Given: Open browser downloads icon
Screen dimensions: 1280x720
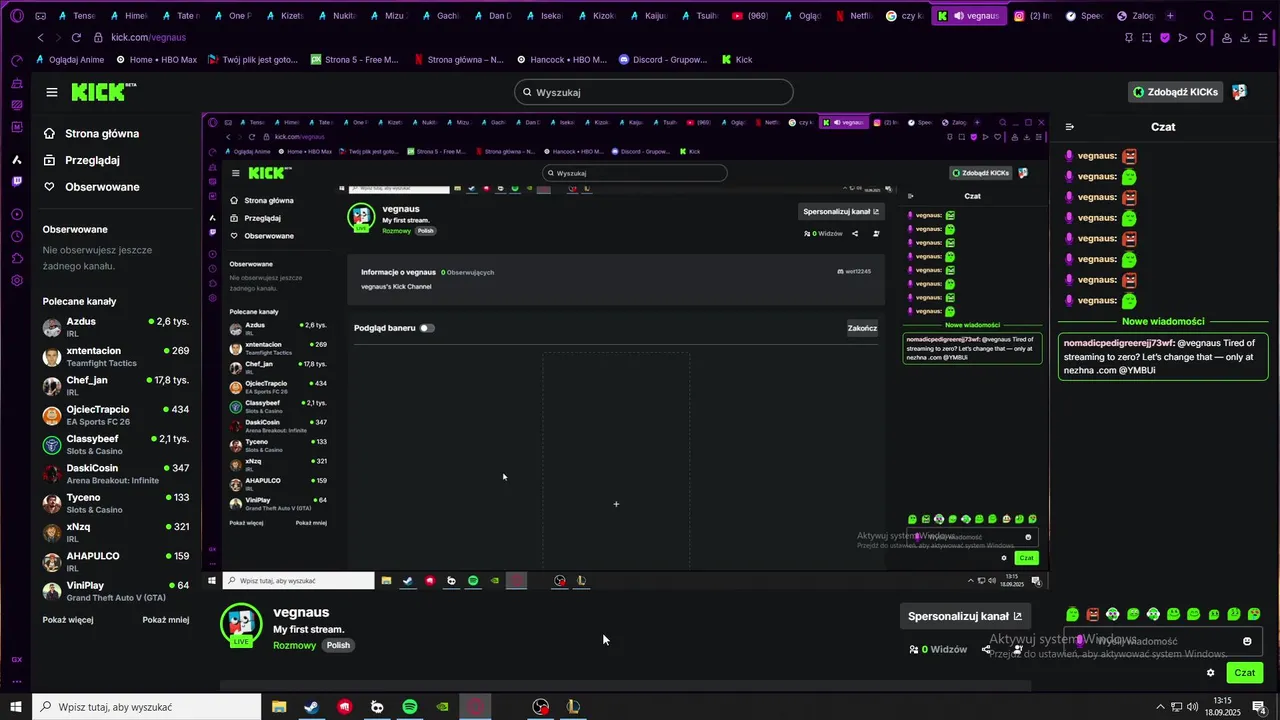Looking at the screenshot, I should (1245, 38).
